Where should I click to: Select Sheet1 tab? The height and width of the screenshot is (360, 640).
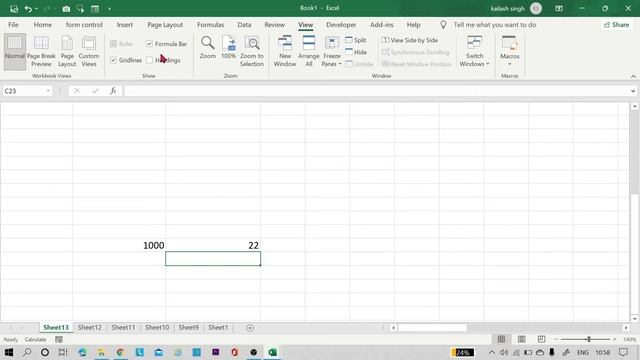[218, 327]
